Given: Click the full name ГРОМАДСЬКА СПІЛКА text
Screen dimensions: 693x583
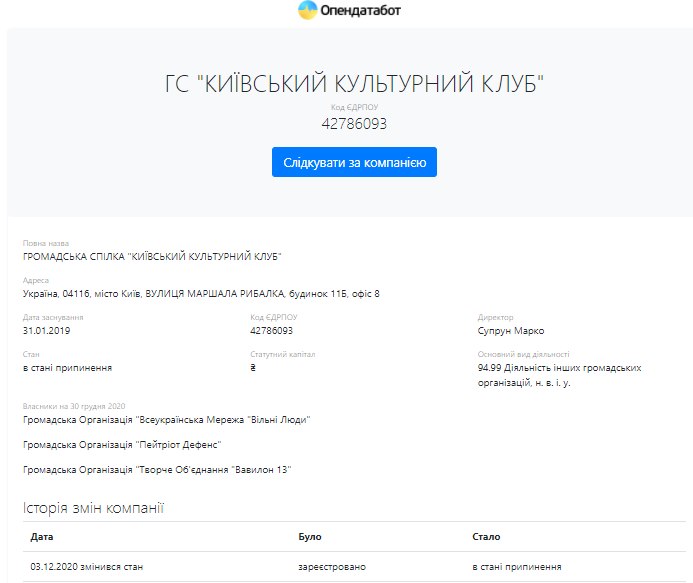Looking at the screenshot, I should 152,256.
